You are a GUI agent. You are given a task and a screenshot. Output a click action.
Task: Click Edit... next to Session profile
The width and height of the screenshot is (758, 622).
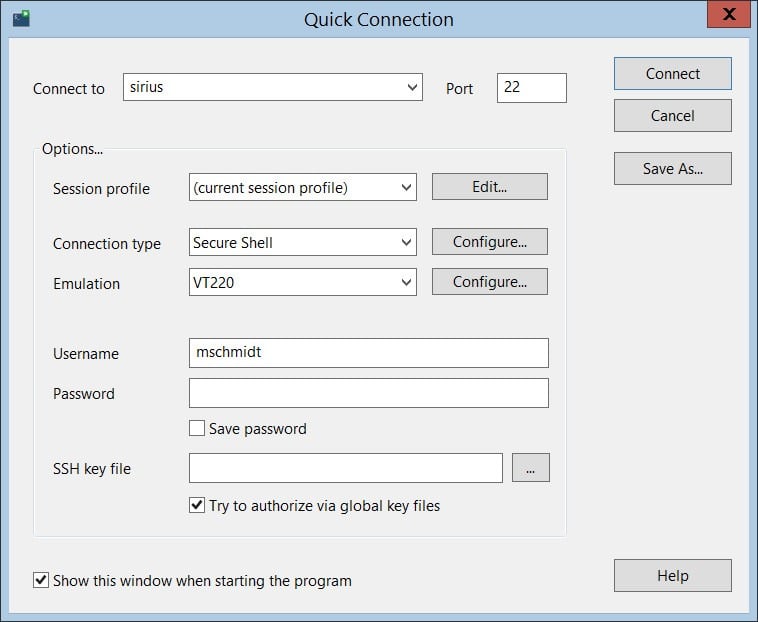(489, 187)
